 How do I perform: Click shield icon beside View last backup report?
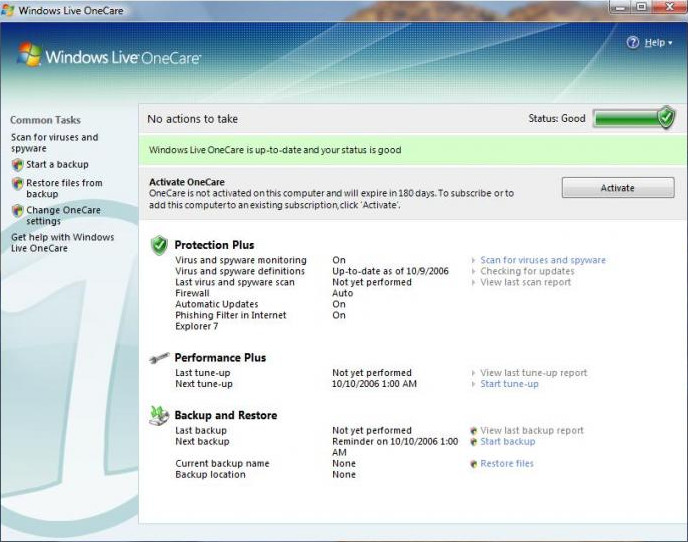point(473,431)
